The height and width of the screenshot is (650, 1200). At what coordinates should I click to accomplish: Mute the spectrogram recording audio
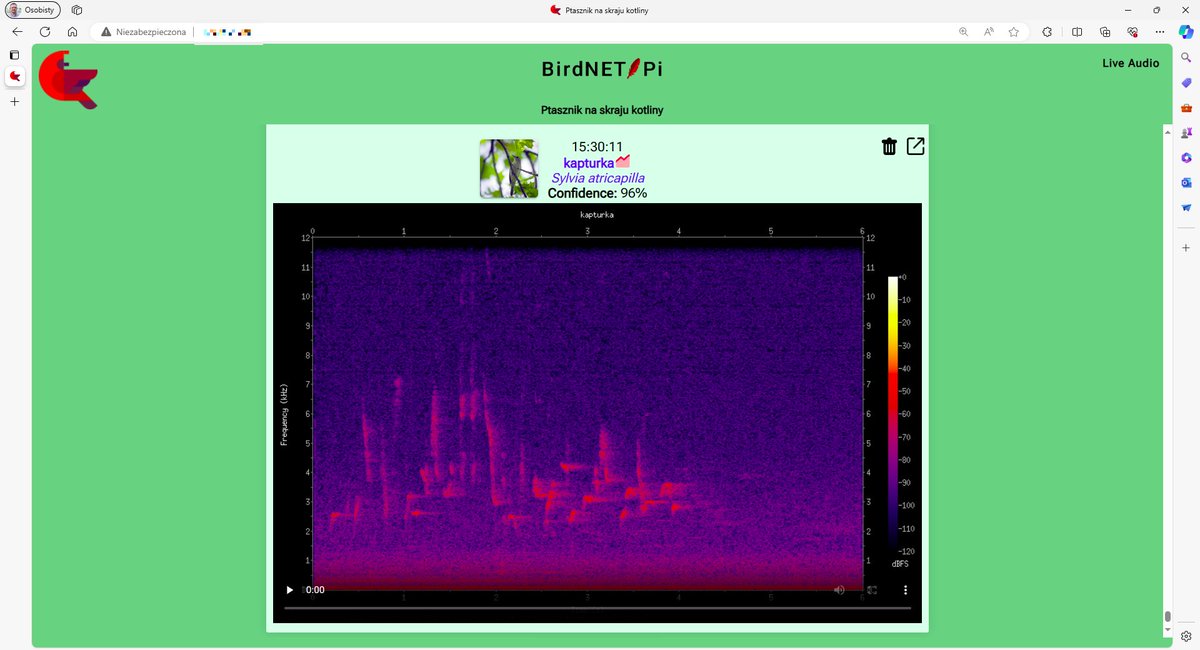[x=839, y=590]
